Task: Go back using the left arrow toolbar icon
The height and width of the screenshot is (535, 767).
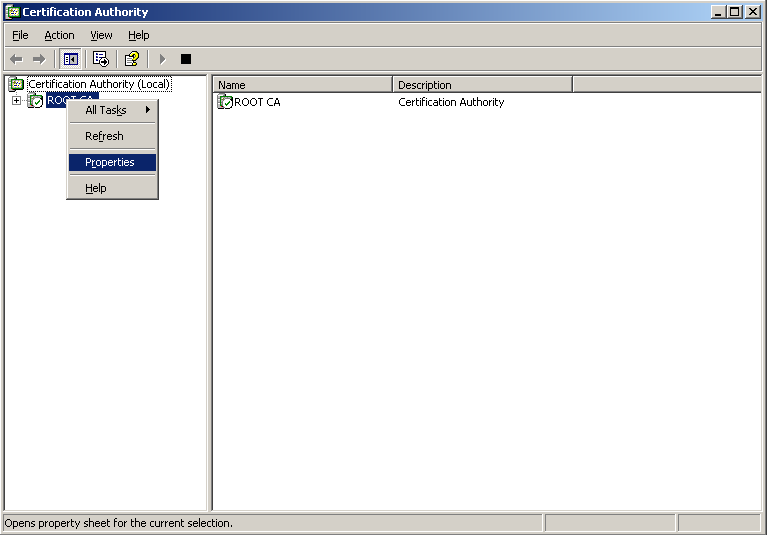Action: pos(16,59)
